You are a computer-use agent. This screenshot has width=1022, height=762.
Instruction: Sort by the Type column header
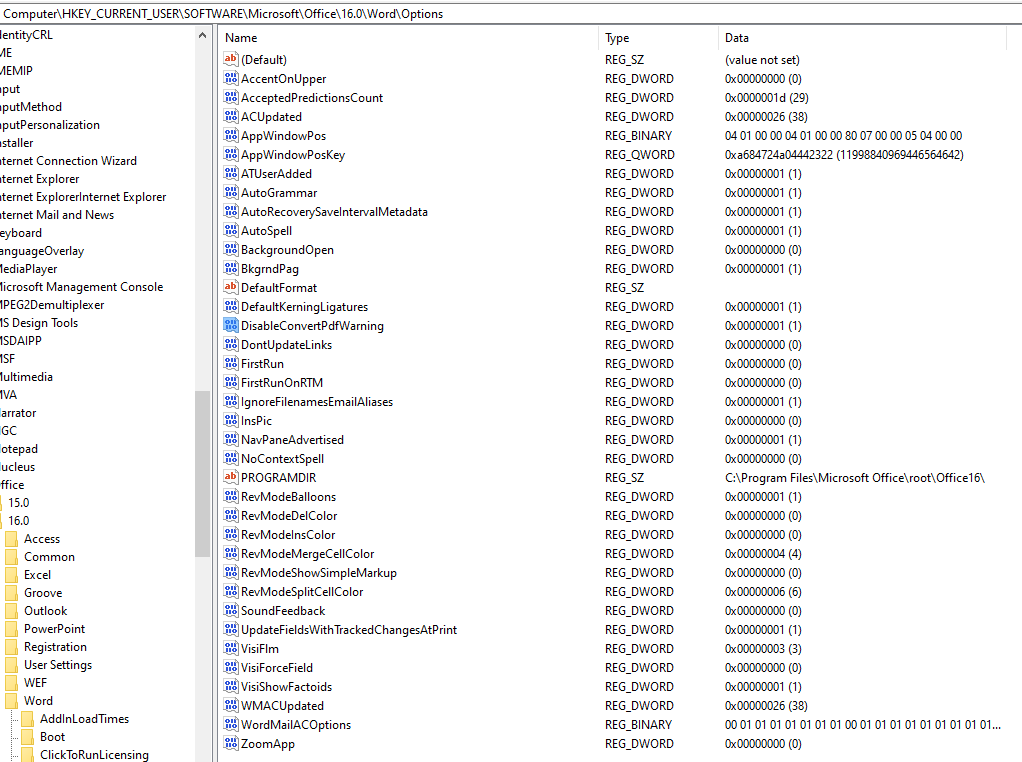[x=613, y=38]
